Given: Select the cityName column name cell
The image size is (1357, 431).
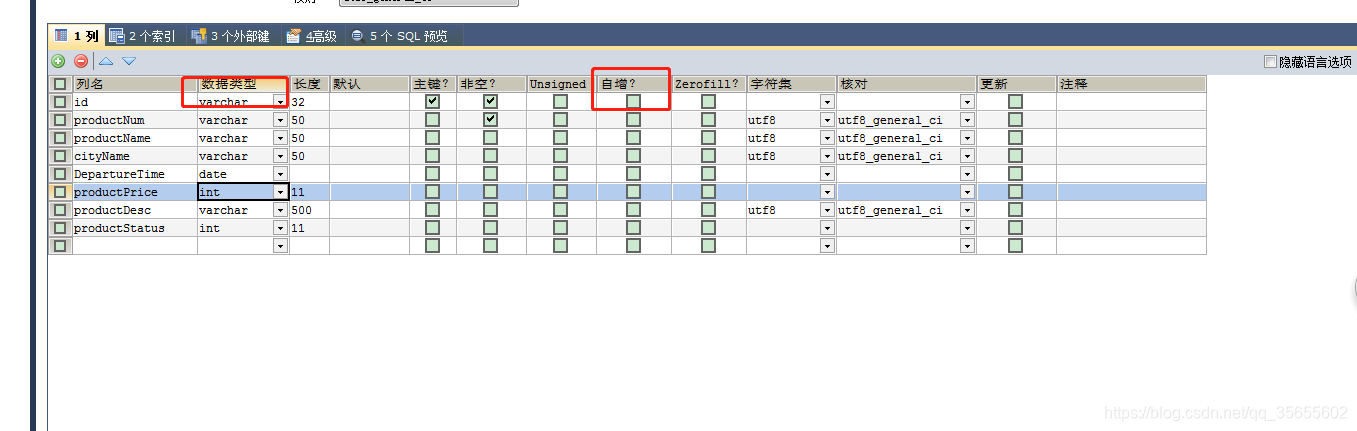Looking at the screenshot, I should (134, 156).
